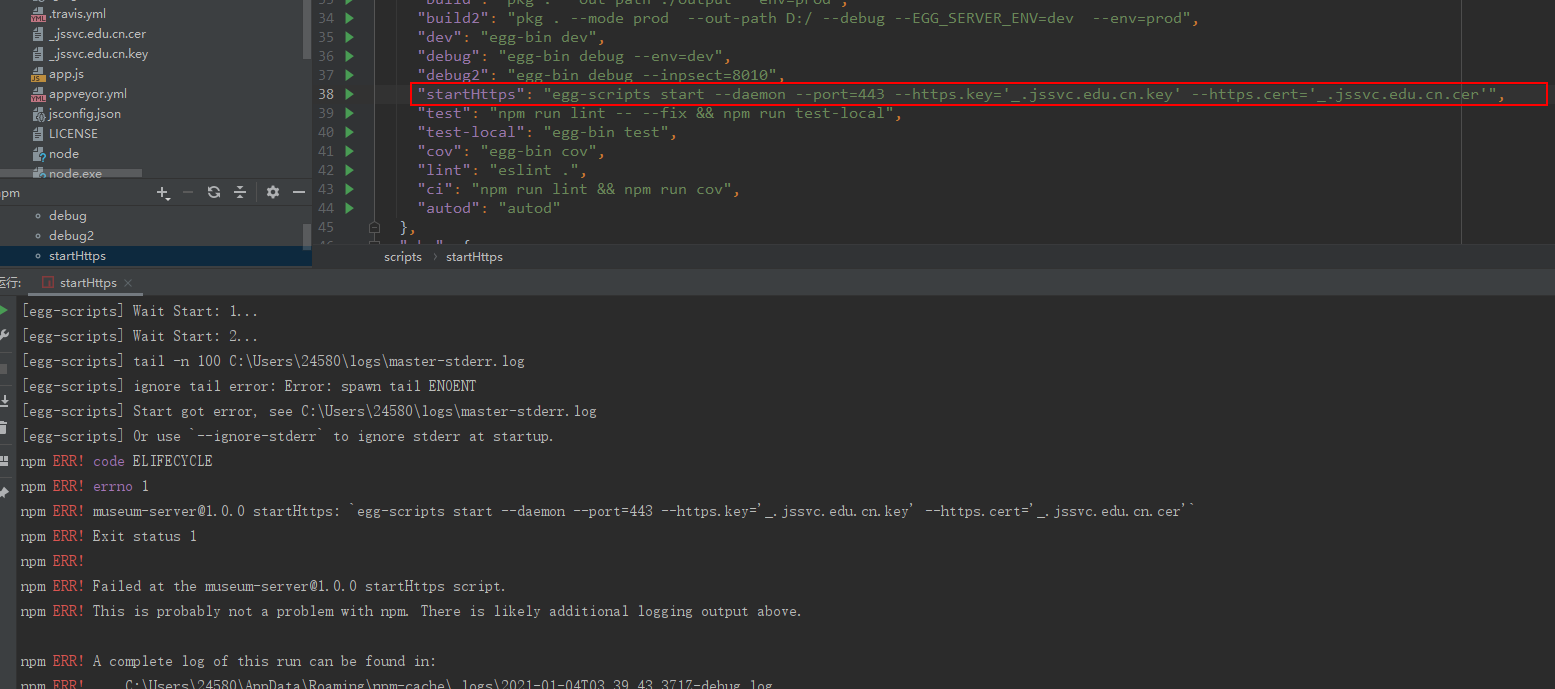Open run configuration wrench icon
1555x689 pixels.
[x=5, y=335]
